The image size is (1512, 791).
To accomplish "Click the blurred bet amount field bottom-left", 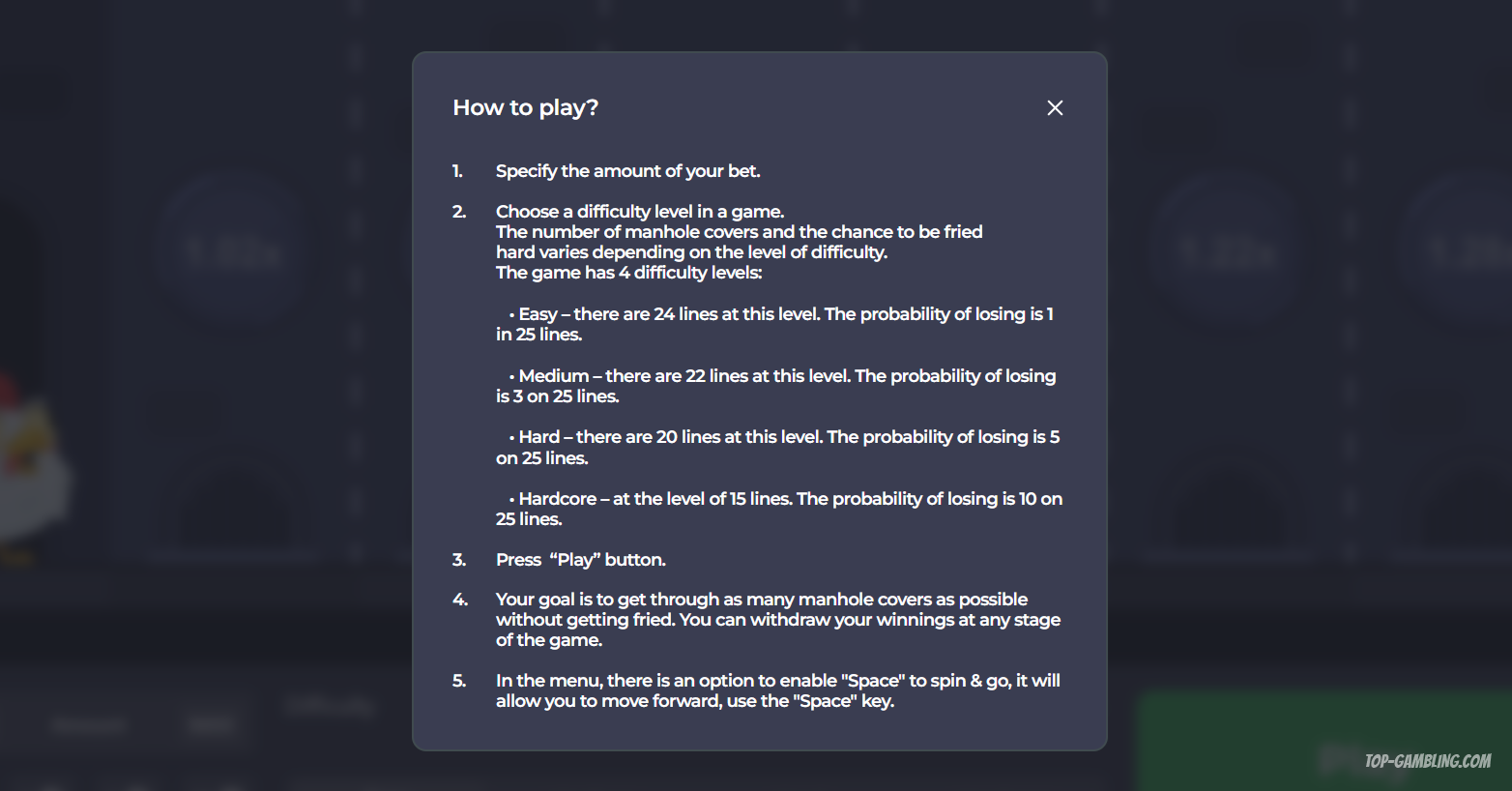I will pos(210,725).
